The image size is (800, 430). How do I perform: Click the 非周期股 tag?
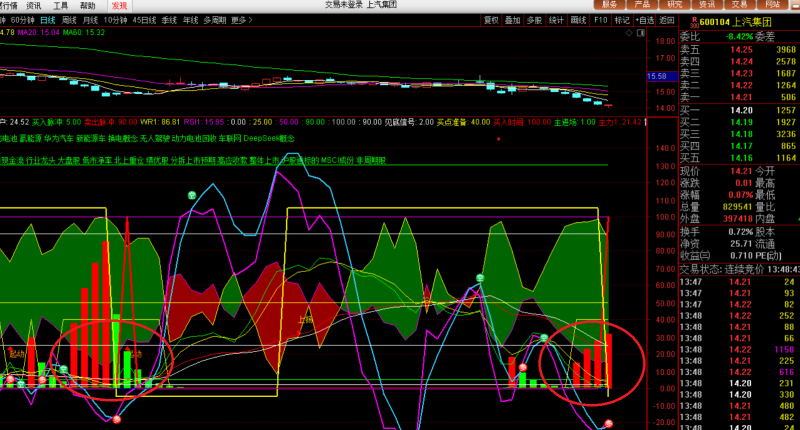(371, 160)
